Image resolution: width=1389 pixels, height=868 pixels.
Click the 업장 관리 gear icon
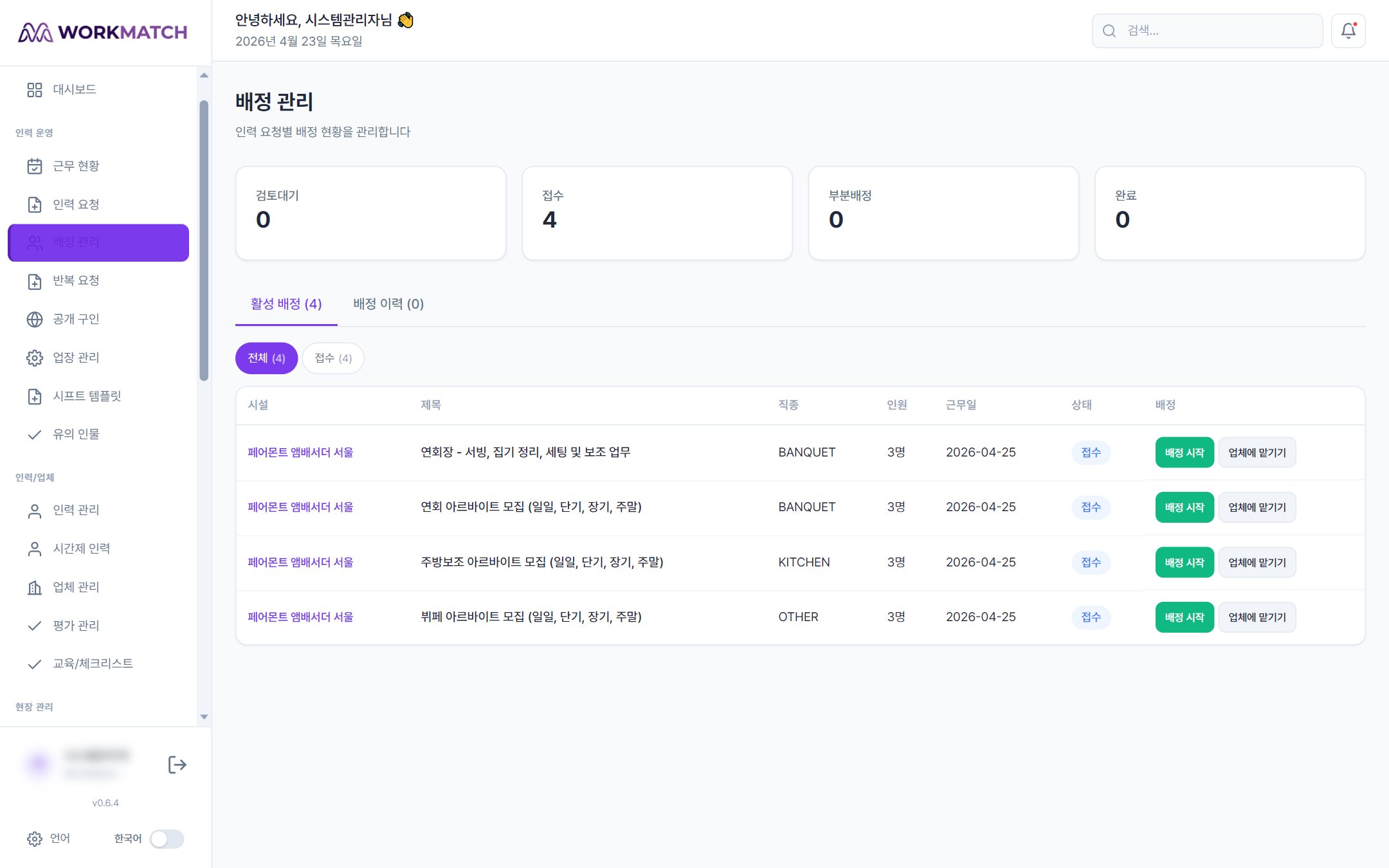pyautogui.click(x=35, y=357)
